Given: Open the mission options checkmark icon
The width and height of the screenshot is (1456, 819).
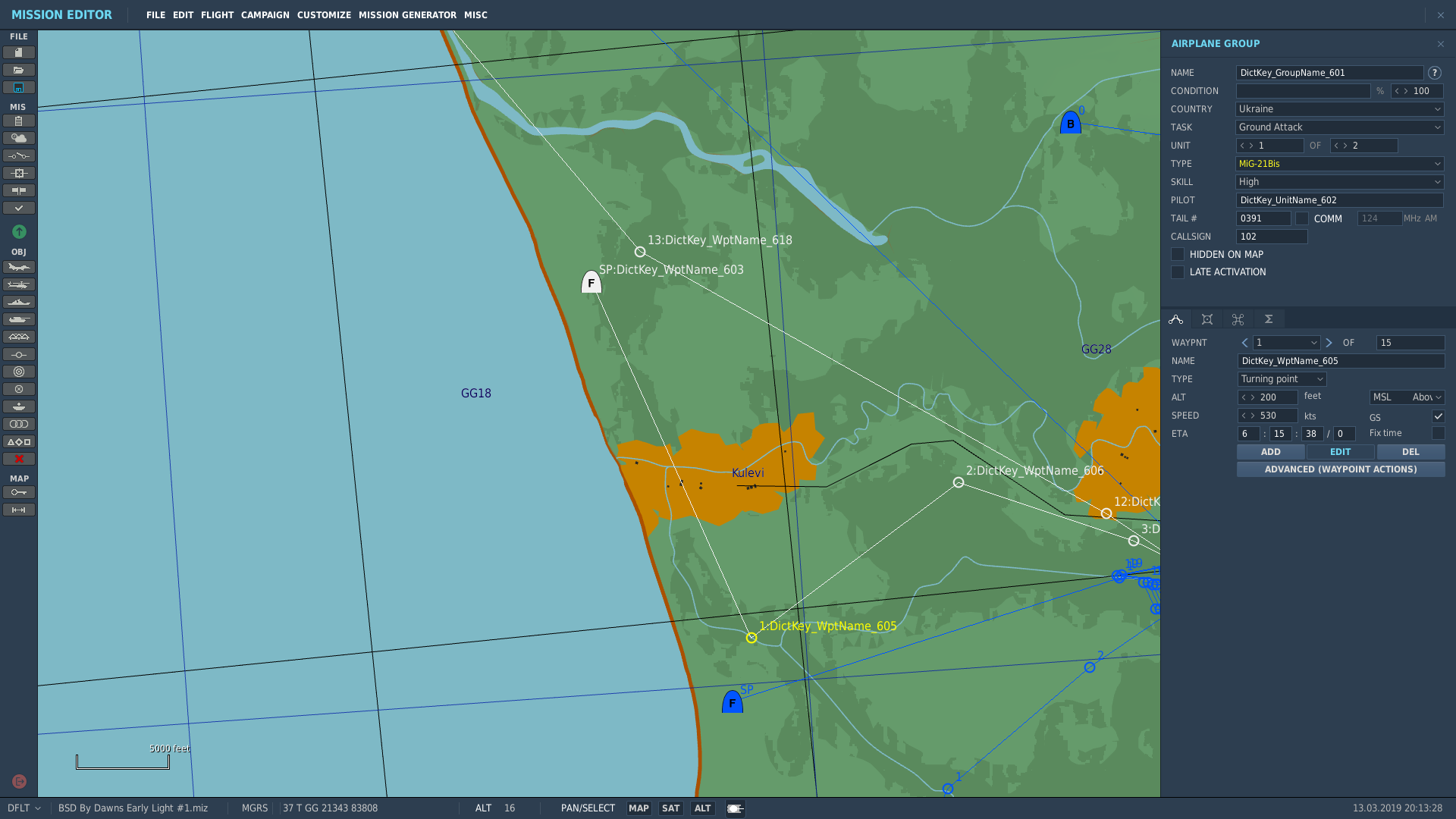Looking at the screenshot, I should pyautogui.click(x=19, y=208).
